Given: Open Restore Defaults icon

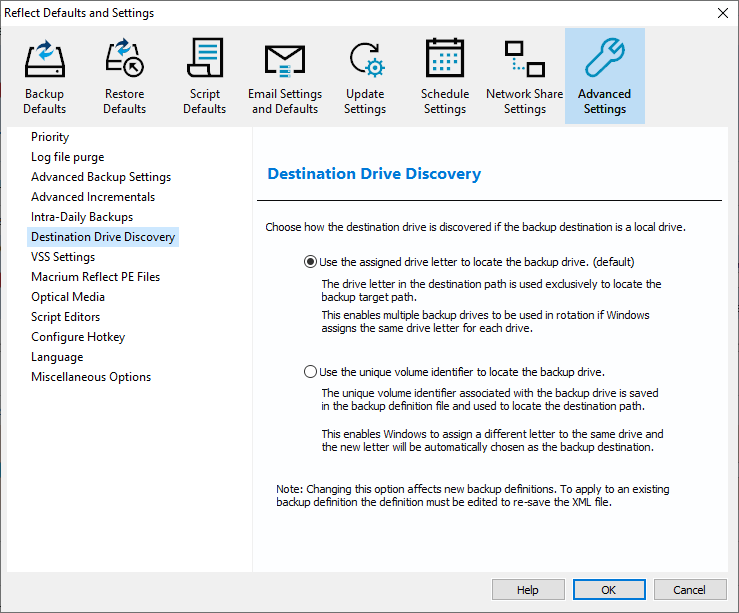Looking at the screenshot, I should tap(124, 60).
